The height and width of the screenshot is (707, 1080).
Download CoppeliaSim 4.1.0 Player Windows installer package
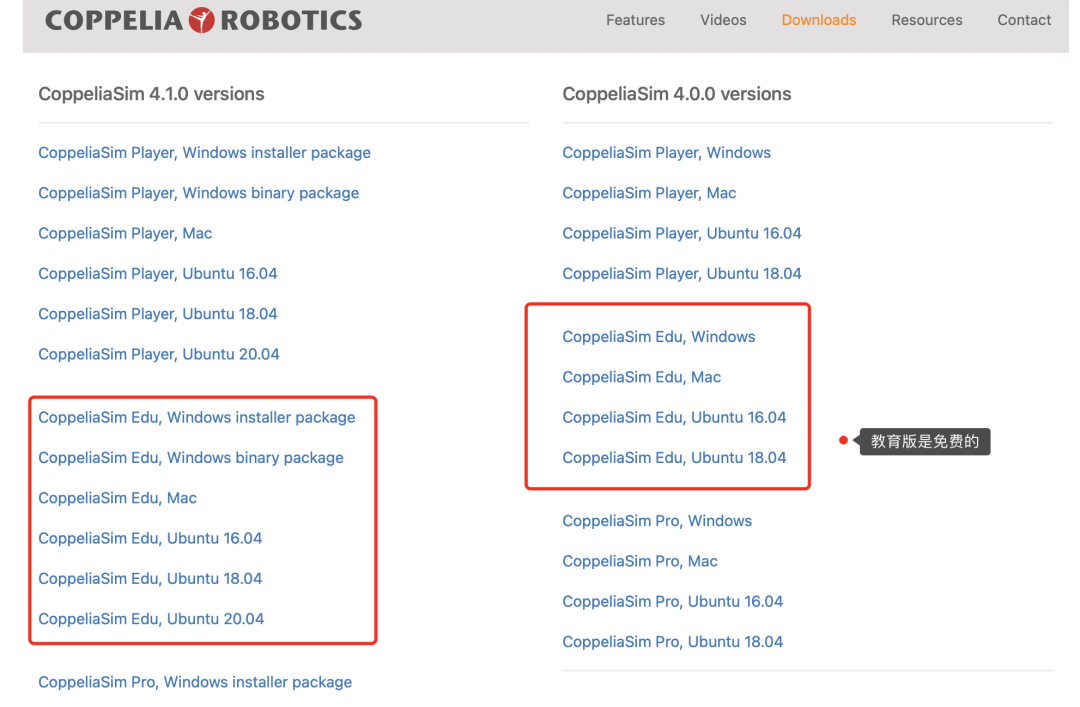coord(204,153)
